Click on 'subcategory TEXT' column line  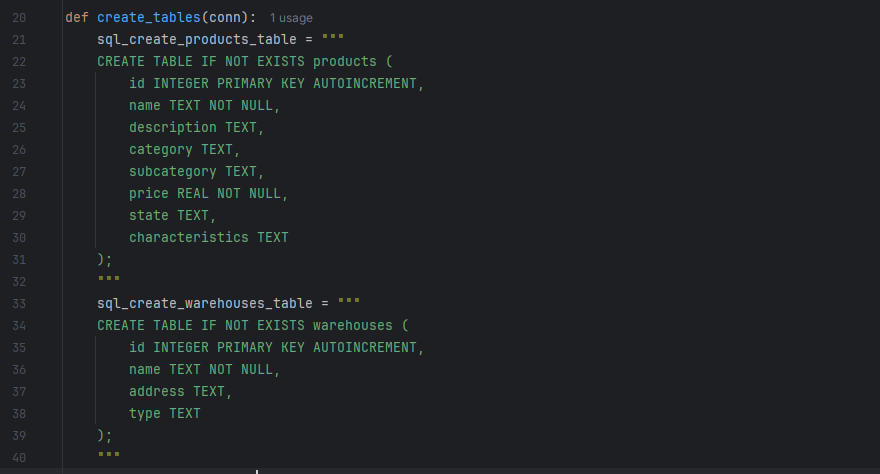[x=196, y=172]
